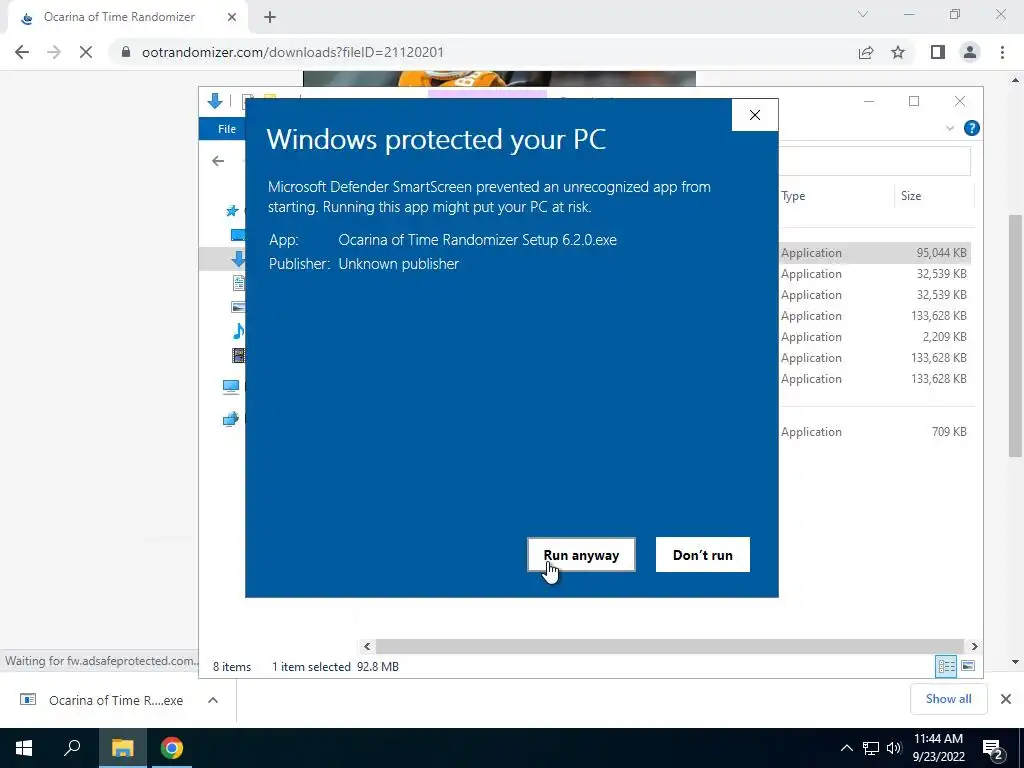Screen dimensions: 1024x768
Task: Select Quick access star in navigation pane
Action: tap(232, 211)
